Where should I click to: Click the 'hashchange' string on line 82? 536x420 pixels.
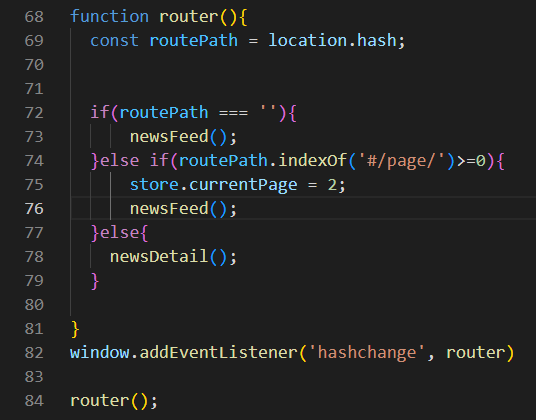367,352
